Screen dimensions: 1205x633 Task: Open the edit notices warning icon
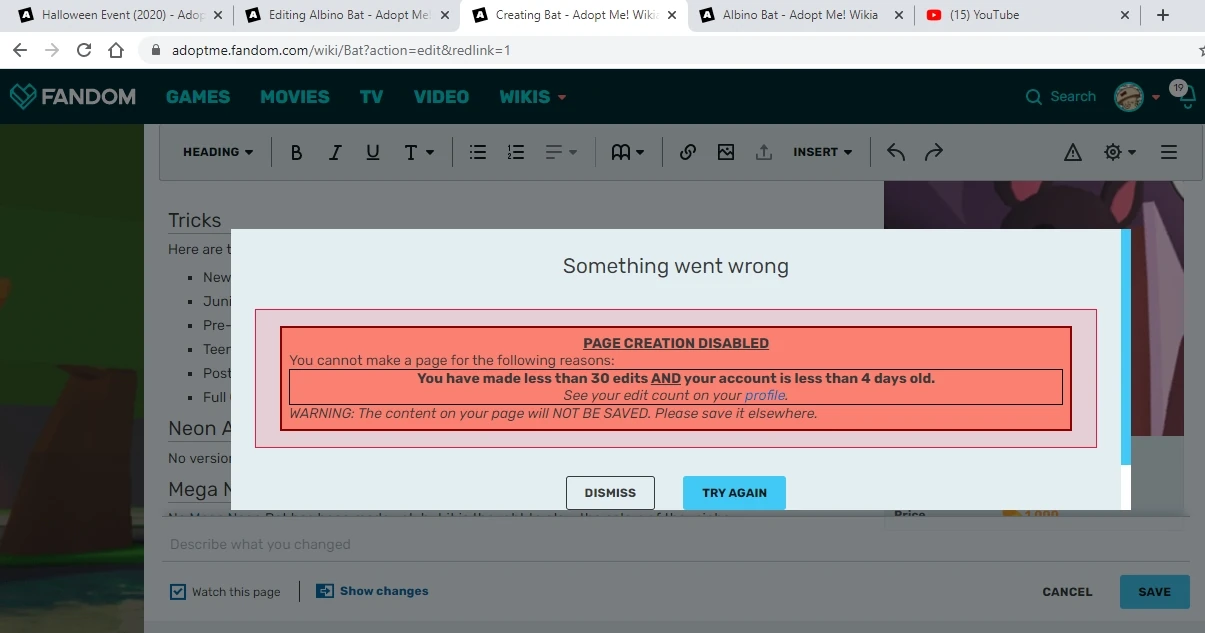pos(1073,152)
